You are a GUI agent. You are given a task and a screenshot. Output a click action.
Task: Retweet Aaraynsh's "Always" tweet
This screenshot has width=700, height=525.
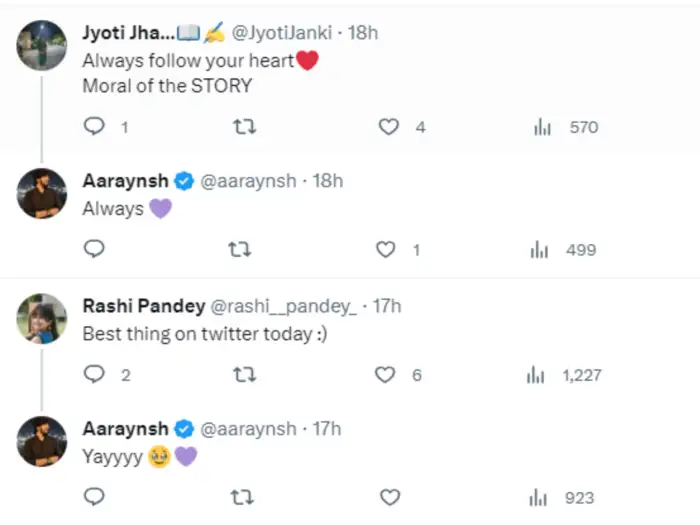click(240, 249)
